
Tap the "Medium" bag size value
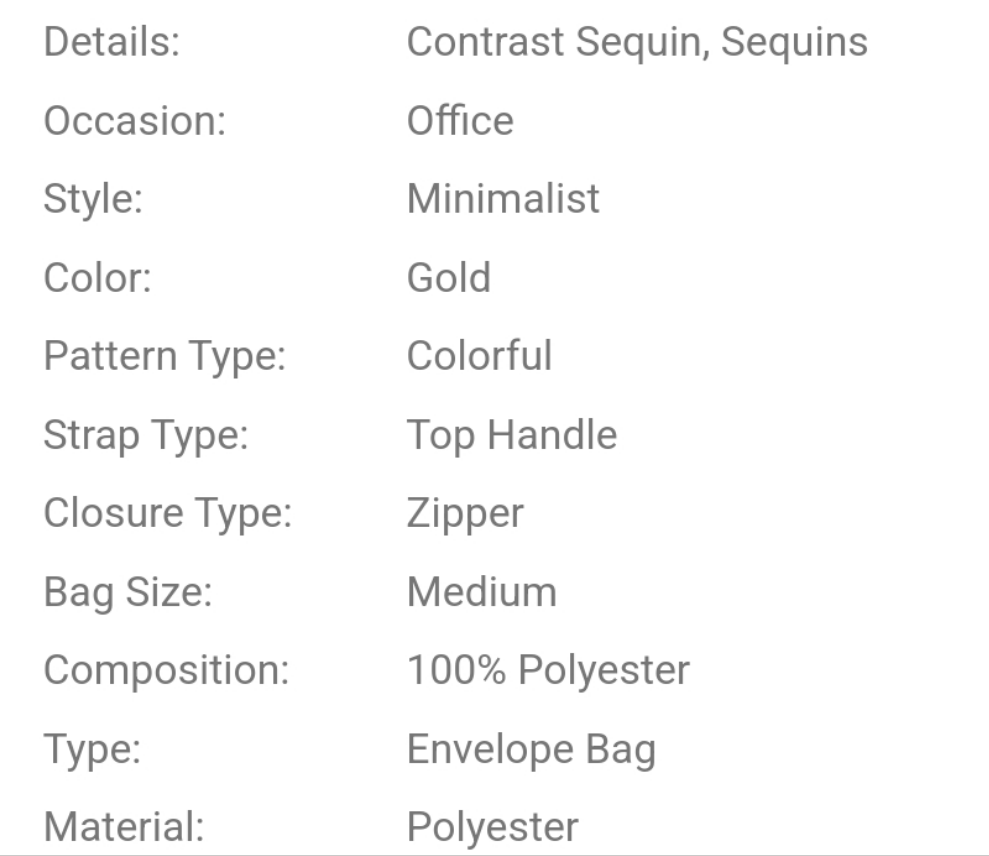(x=481, y=592)
